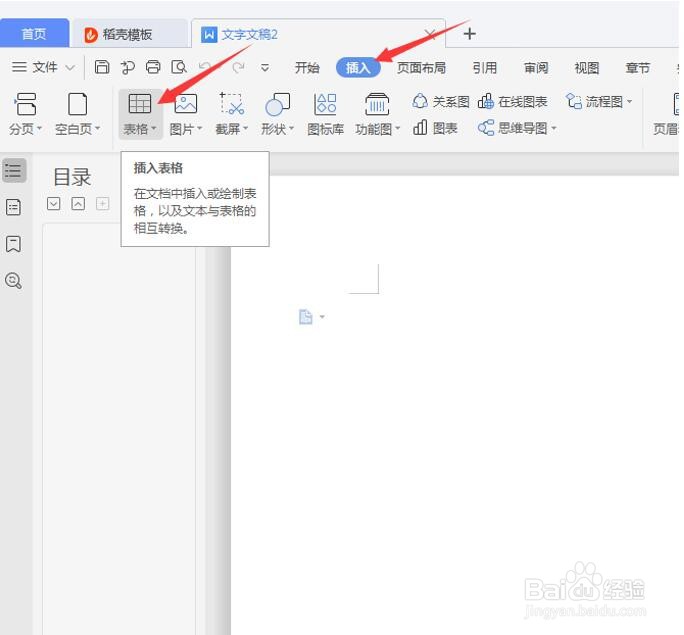Switch to the 开始 ribbon tab
This screenshot has width=684, height=635.
click(x=307, y=68)
